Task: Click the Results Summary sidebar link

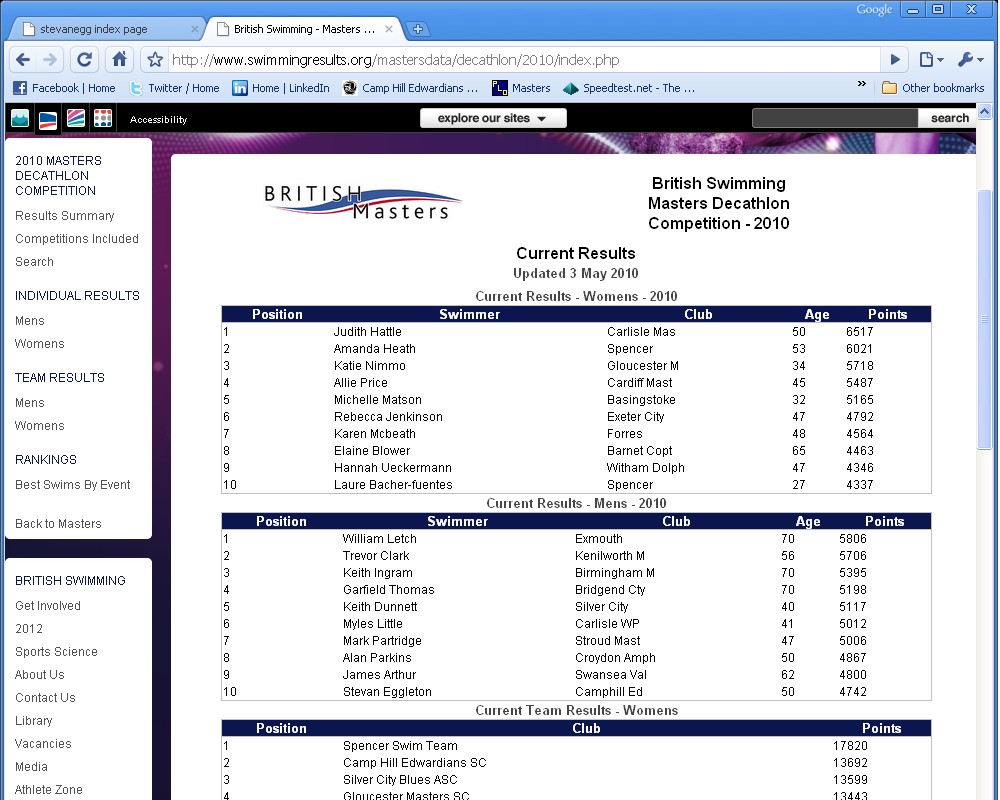Action: (x=65, y=216)
